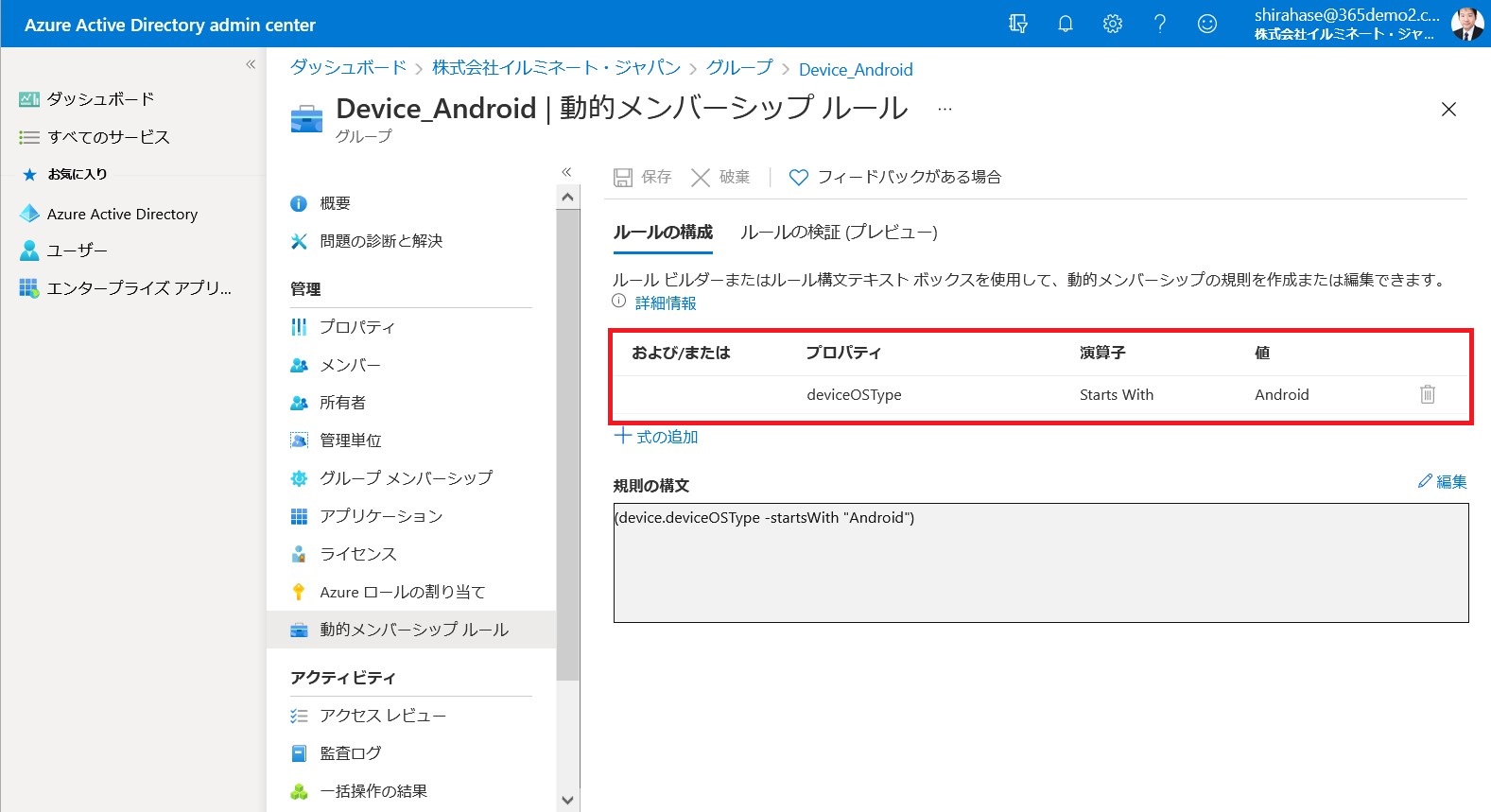Click the お気に入り favorites star heading
The width and height of the screenshot is (1491, 812).
pyautogui.click(x=64, y=174)
